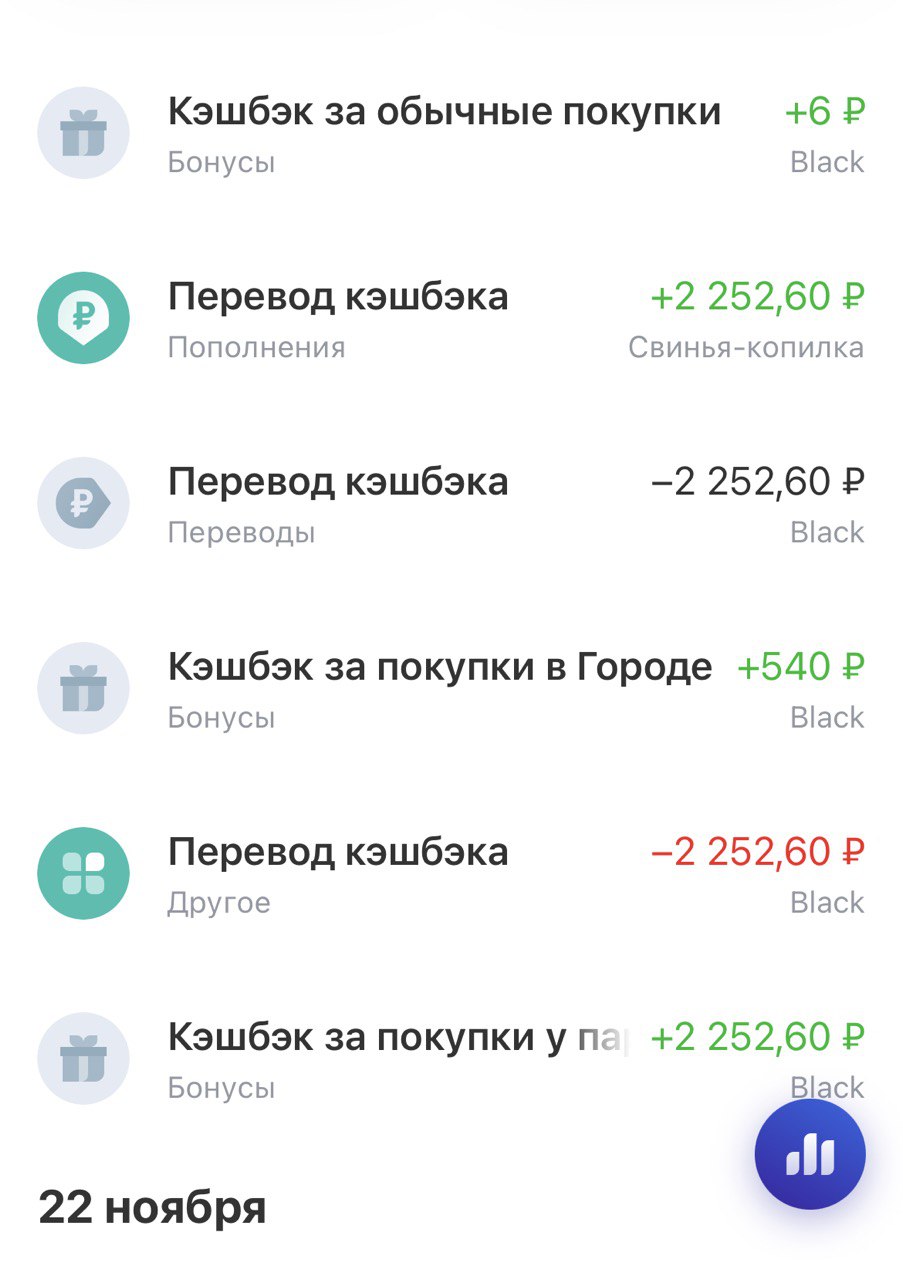Open the Кэшбэк за покупки в Городе transaction

tap(440, 666)
